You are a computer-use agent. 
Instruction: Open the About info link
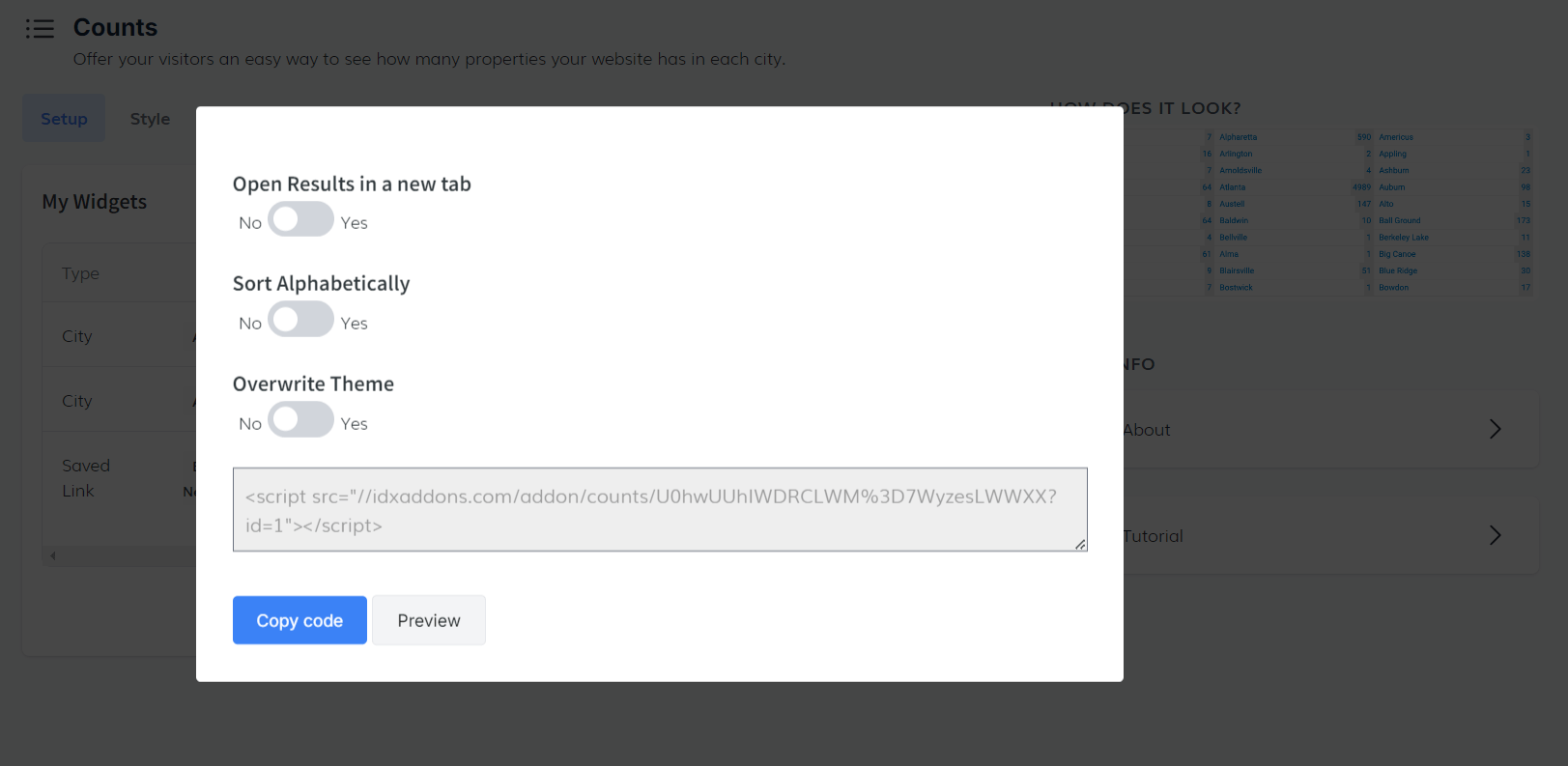pos(1147,430)
